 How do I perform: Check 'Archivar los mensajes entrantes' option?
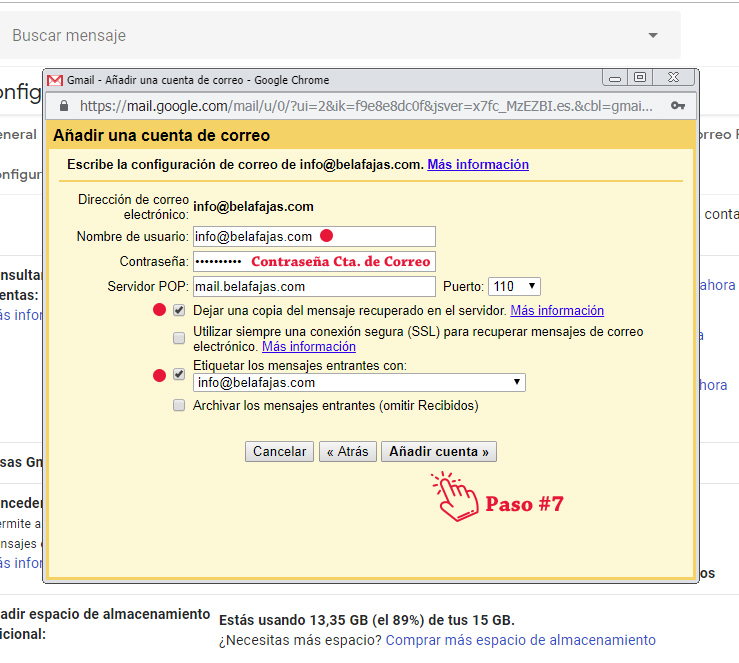179,406
